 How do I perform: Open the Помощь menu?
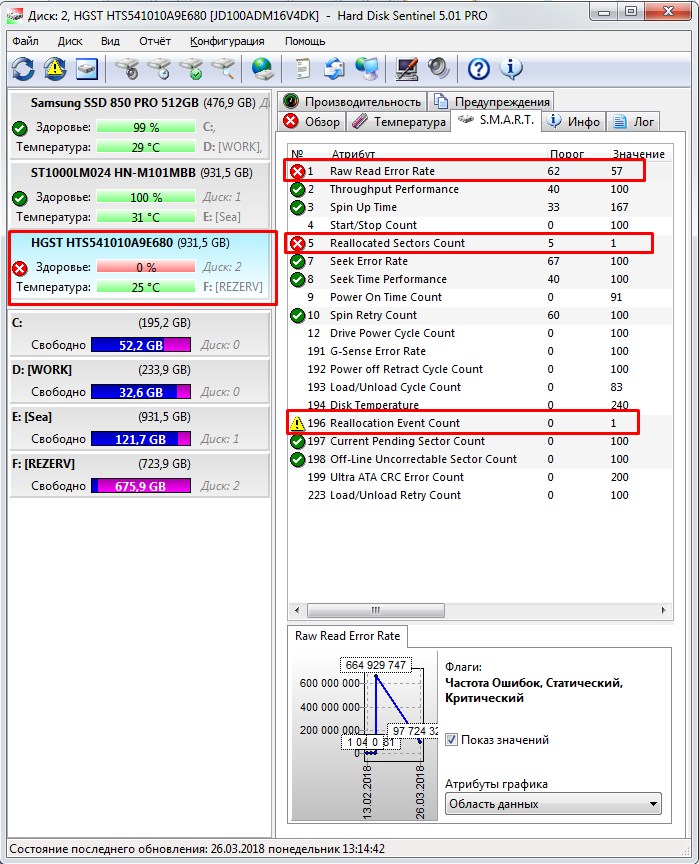[305, 41]
